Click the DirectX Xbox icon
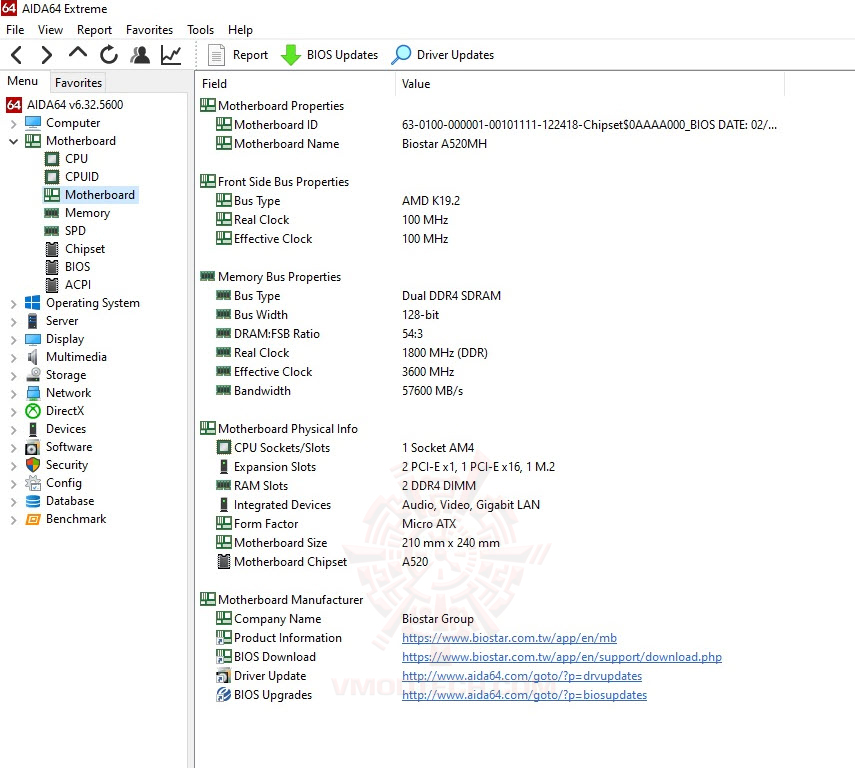Image resolution: width=855 pixels, height=768 pixels. tap(33, 411)
